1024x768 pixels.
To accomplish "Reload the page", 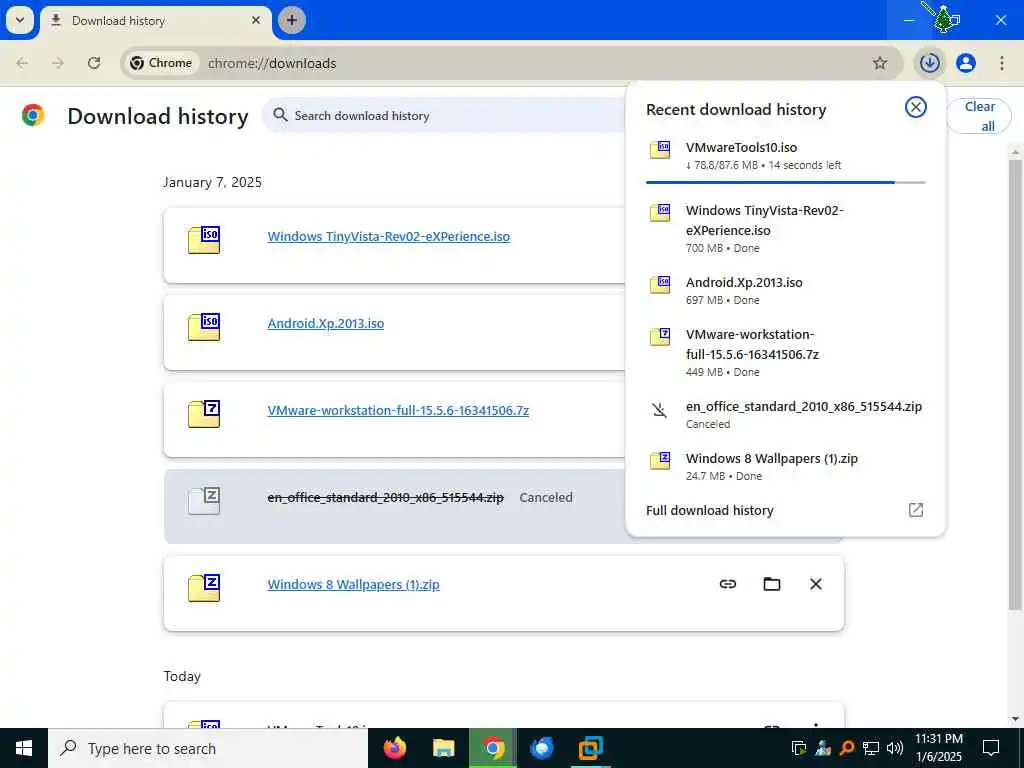I will 94,63.
